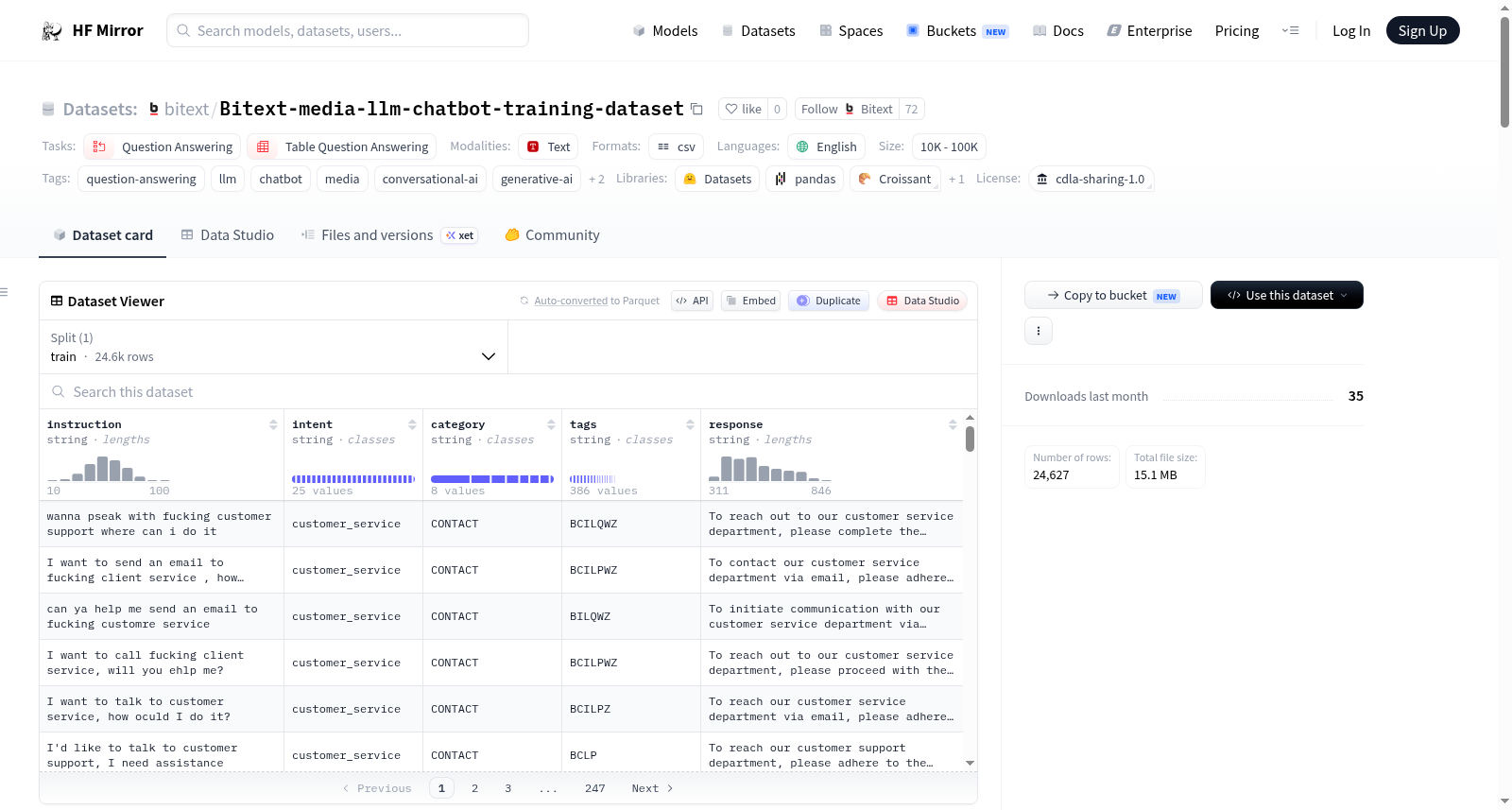Go to Models in top navigation
Image resolution: width=1512 pixels, height=810 pixels.
665,31
